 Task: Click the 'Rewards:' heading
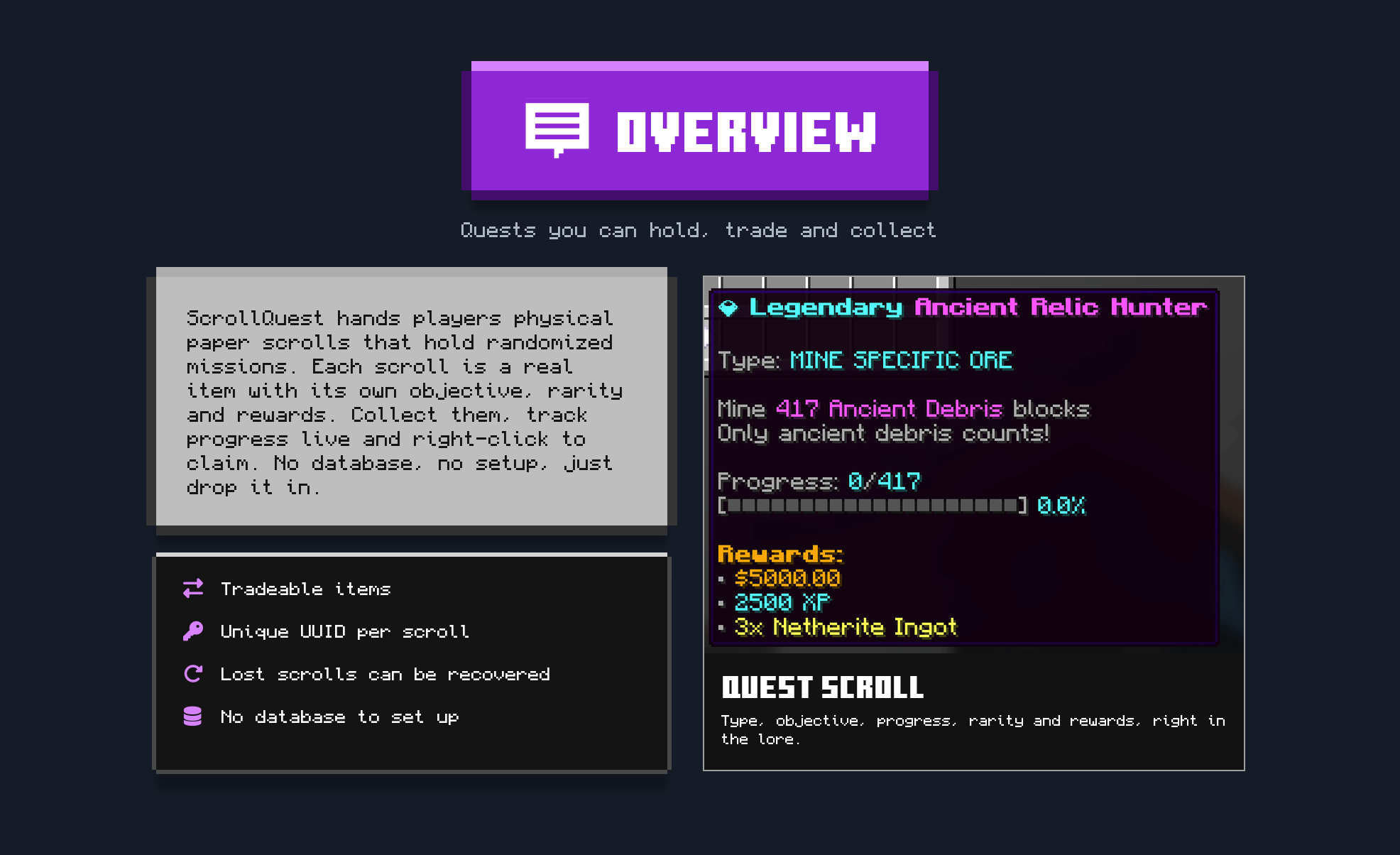pyautogui.click(x=780, y=554)
